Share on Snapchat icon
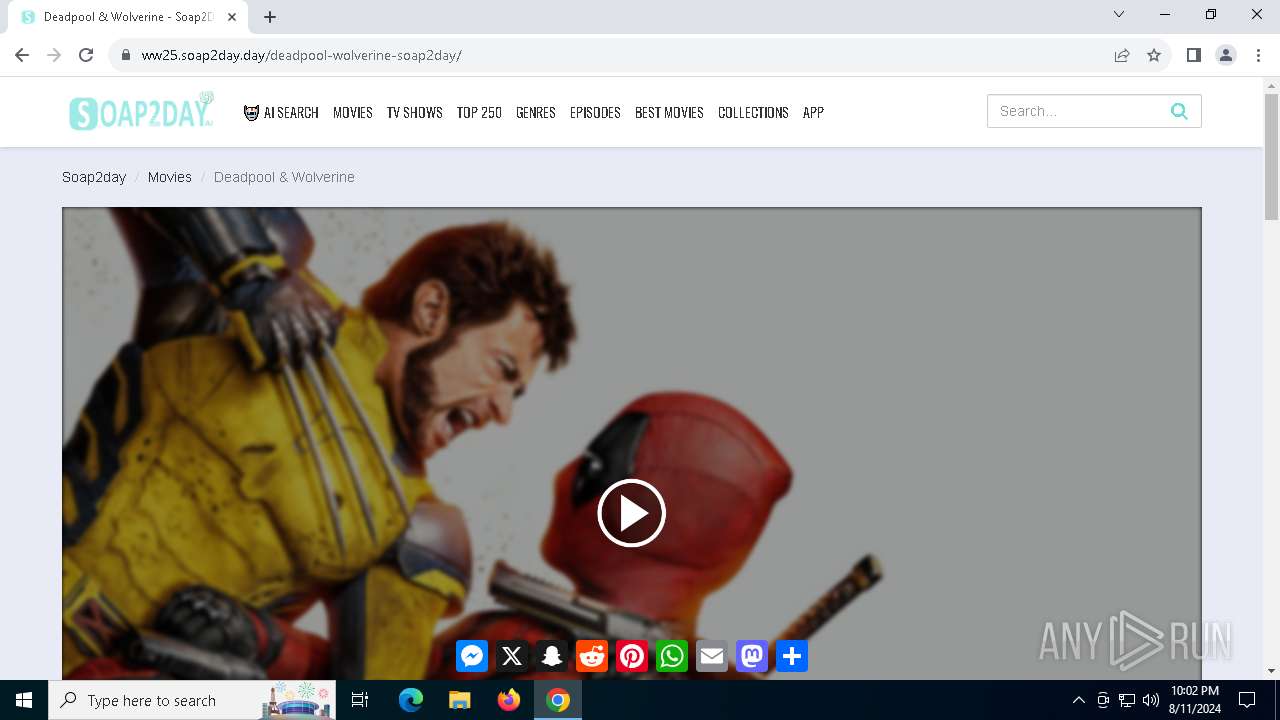This screenshot has width=1280, height=720. (552, 656)
